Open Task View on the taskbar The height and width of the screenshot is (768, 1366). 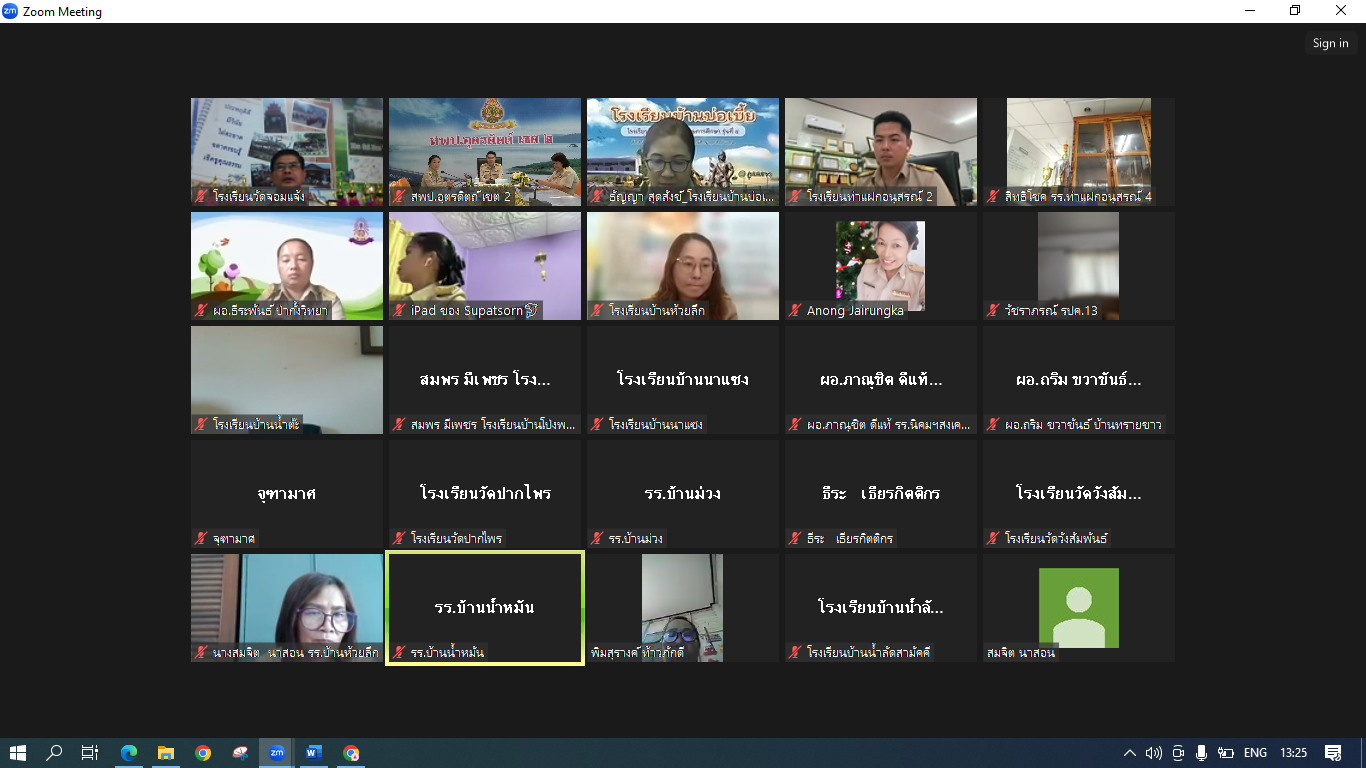click(x=90, y=753)
